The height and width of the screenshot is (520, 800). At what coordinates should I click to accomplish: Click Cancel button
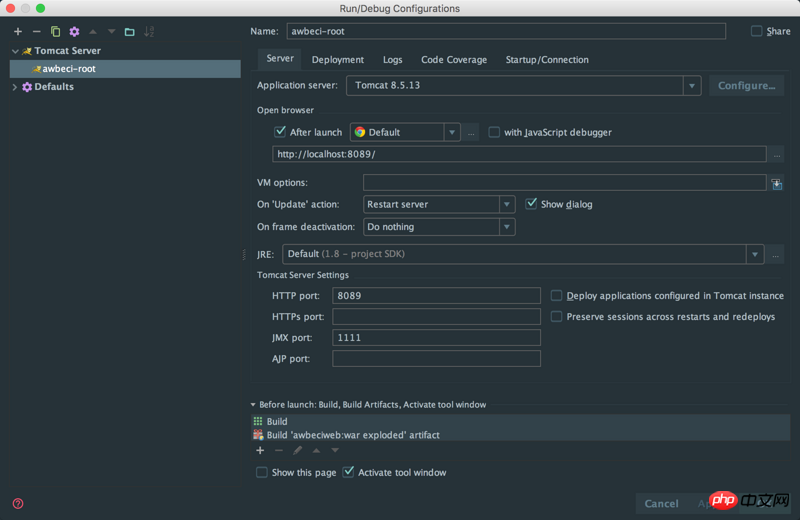click(661, 504)
